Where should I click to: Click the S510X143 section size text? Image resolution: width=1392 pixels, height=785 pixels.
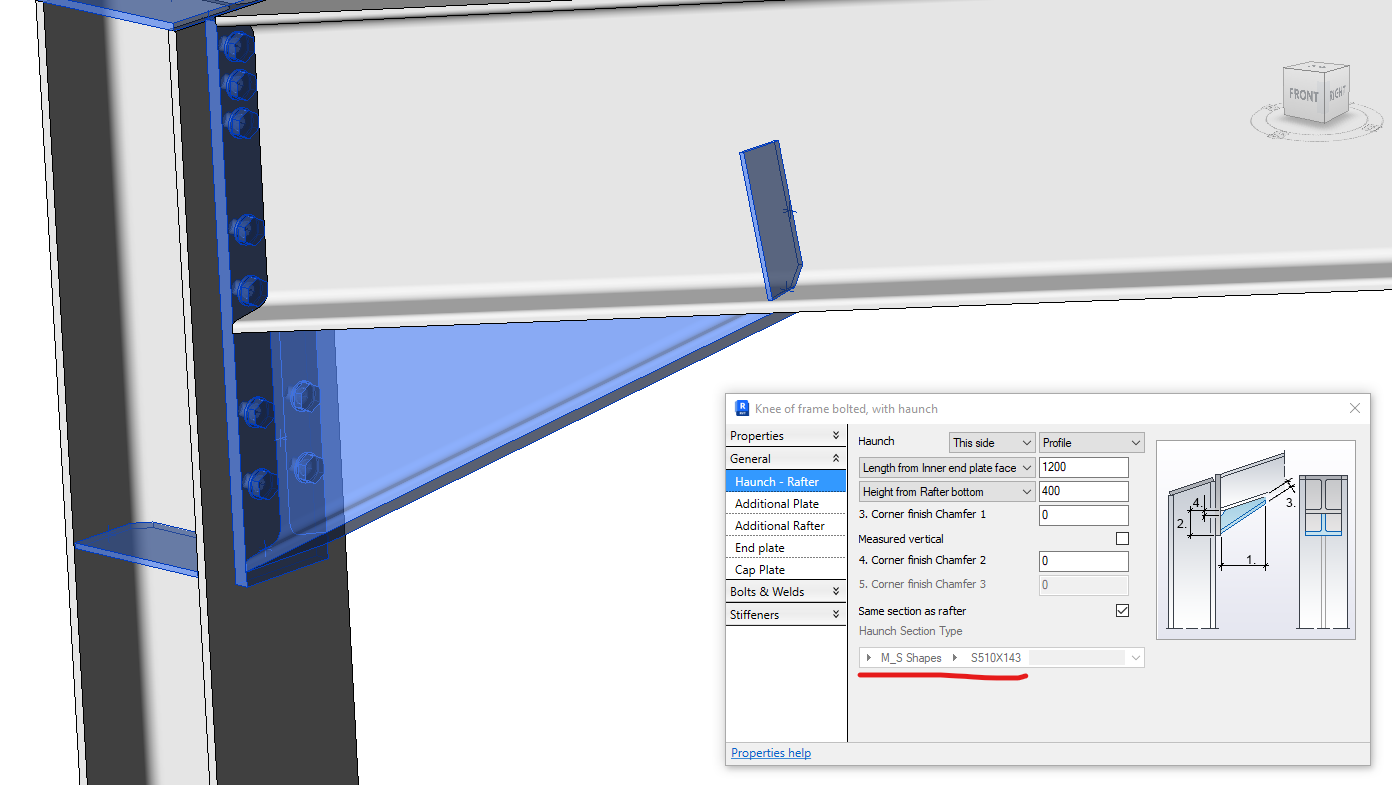pyautogui.click(x=996, y=658)
